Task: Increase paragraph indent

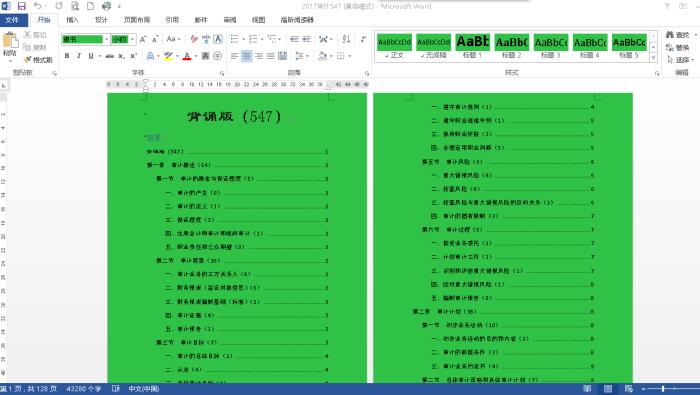Action: click(307, 39)
